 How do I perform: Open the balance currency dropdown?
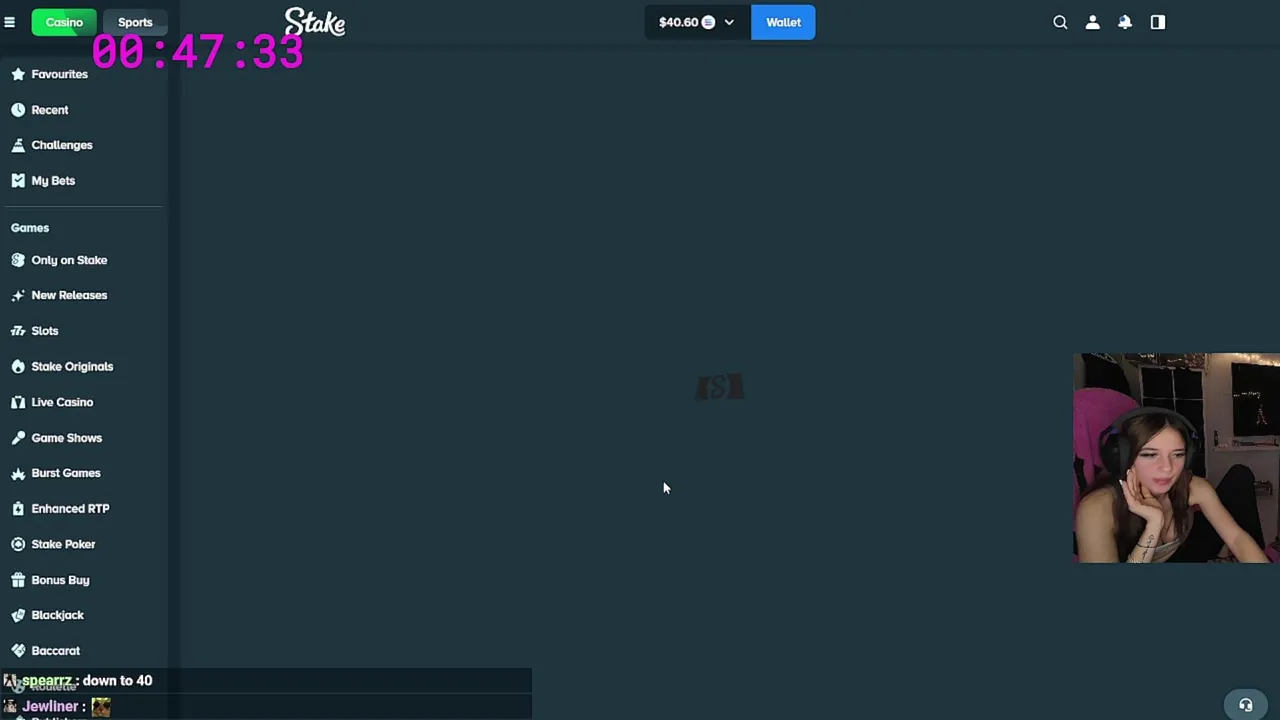point(729,22)
